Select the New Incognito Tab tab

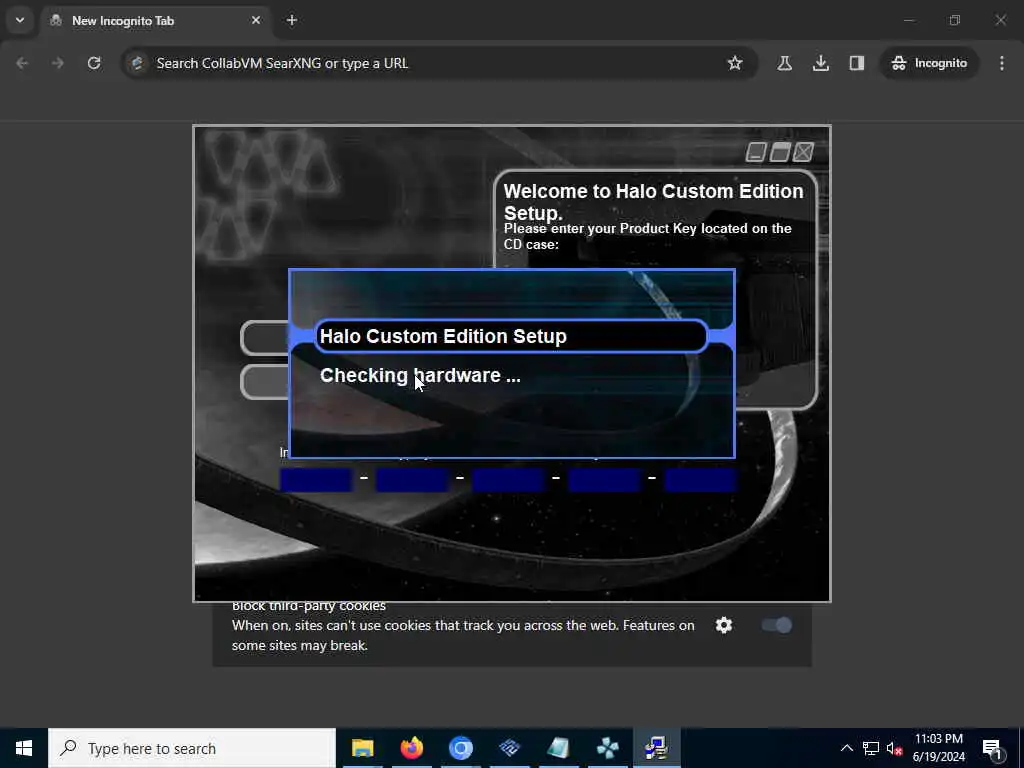(153, 21)
